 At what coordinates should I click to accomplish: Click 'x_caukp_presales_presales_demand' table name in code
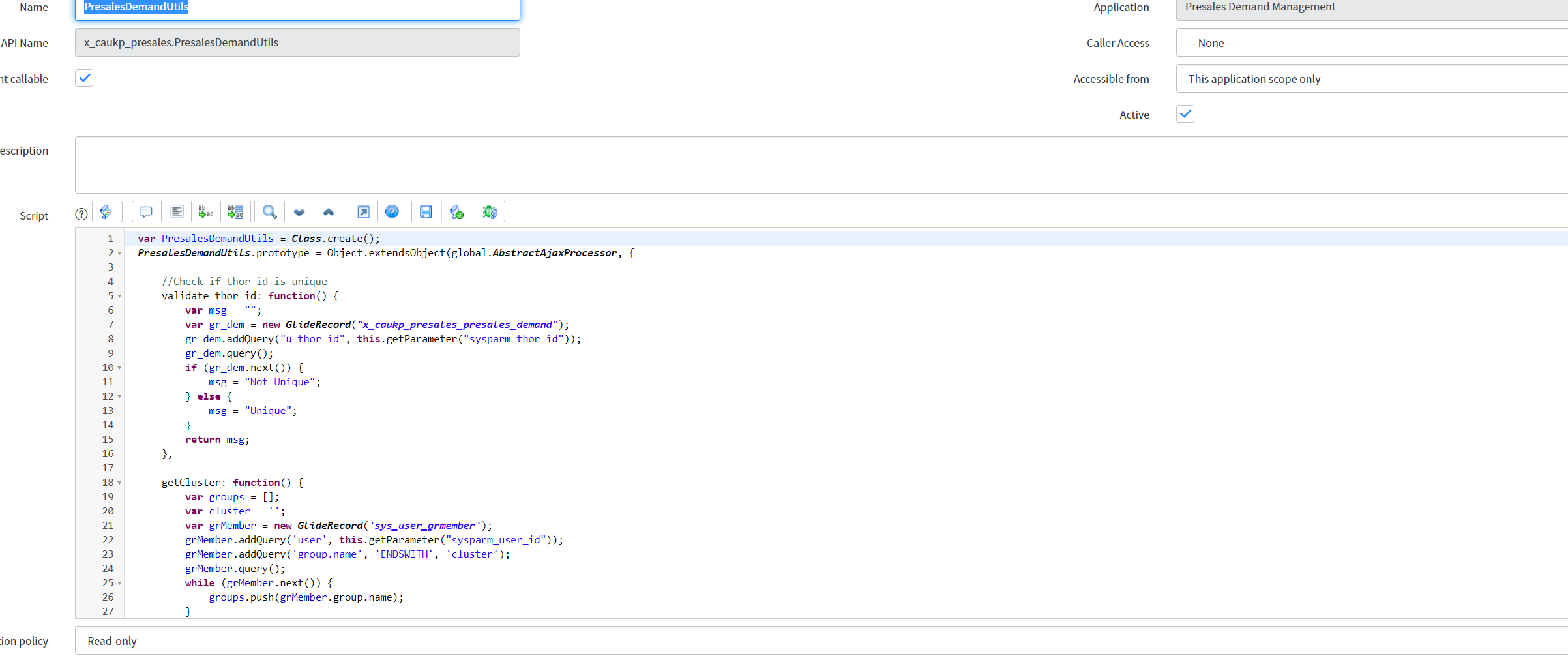point(457,325)
